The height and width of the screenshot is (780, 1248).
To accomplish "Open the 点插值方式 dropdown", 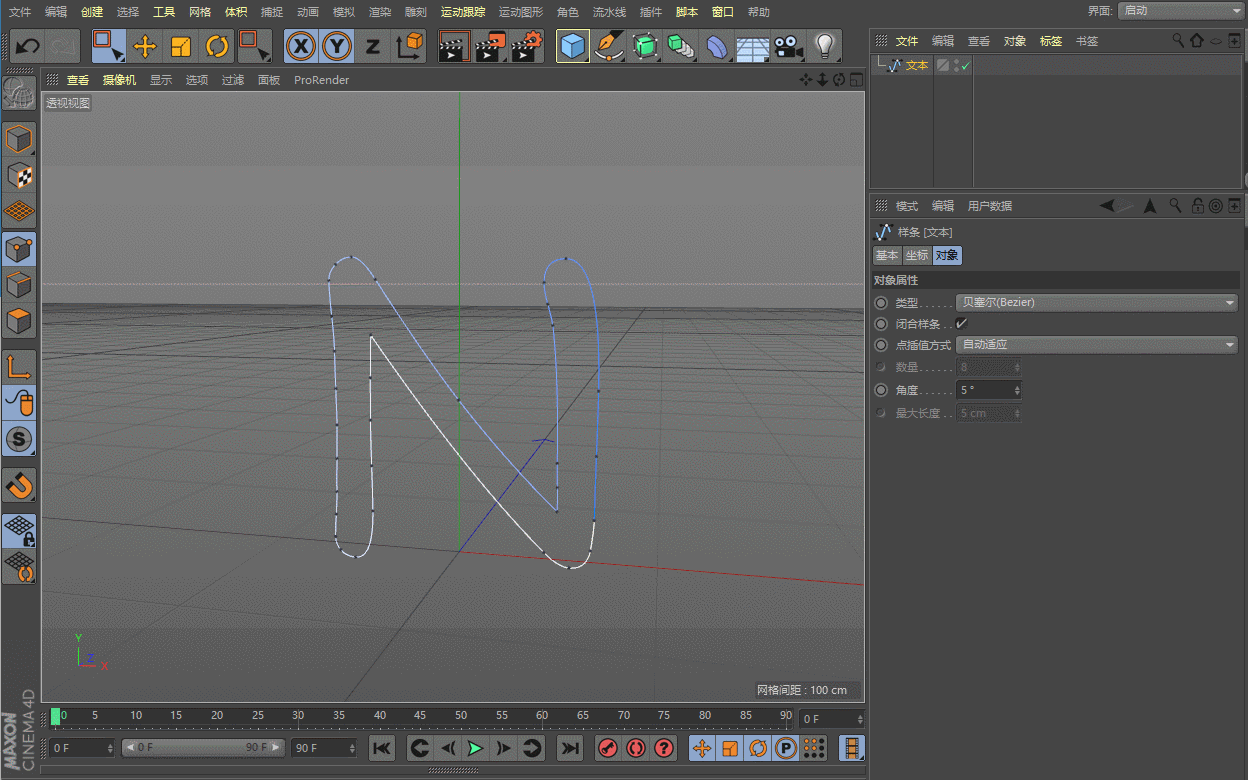I will [x=1097, y=345].
